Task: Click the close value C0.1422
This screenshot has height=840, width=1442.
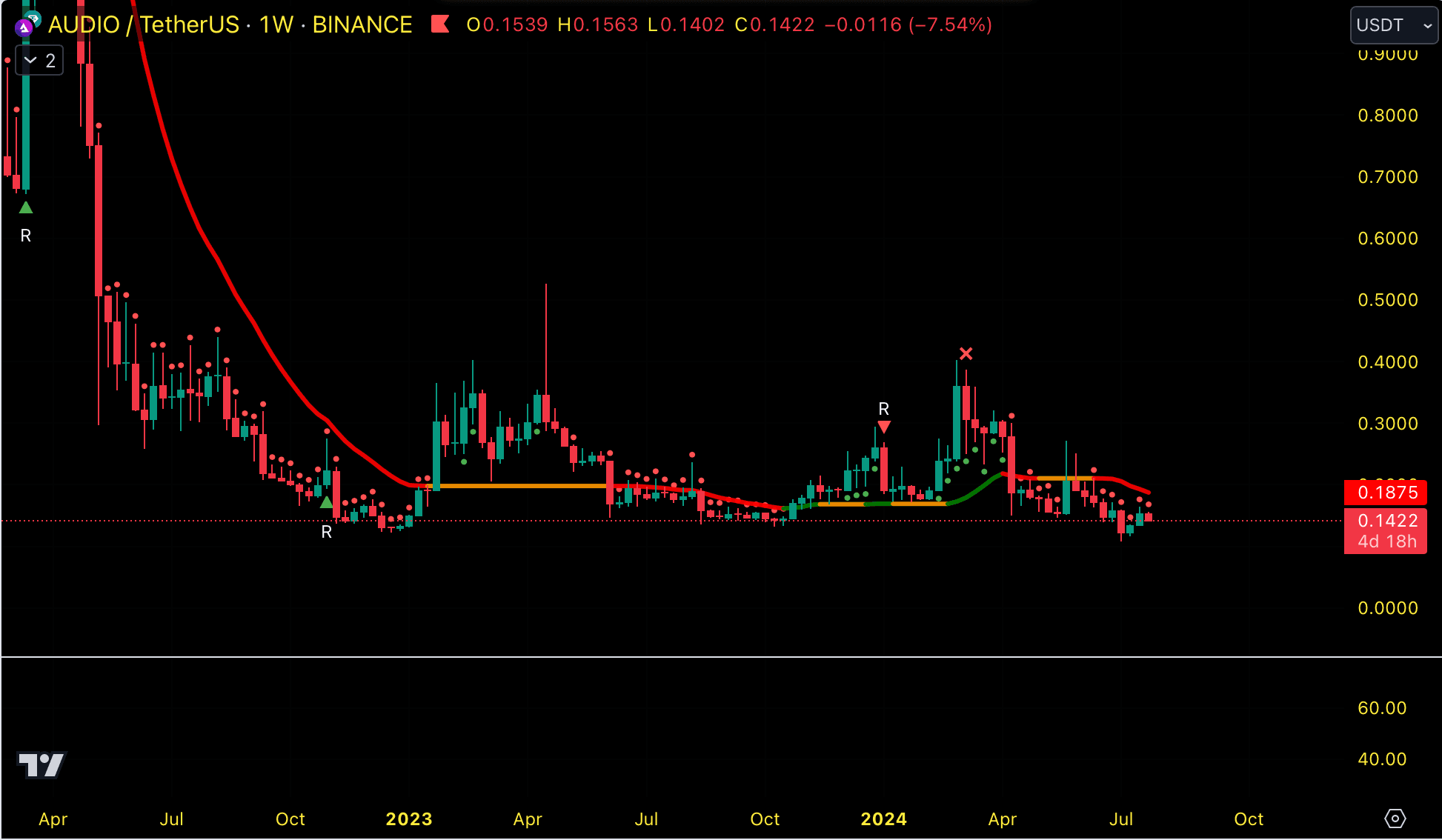Action: [774, 24]
